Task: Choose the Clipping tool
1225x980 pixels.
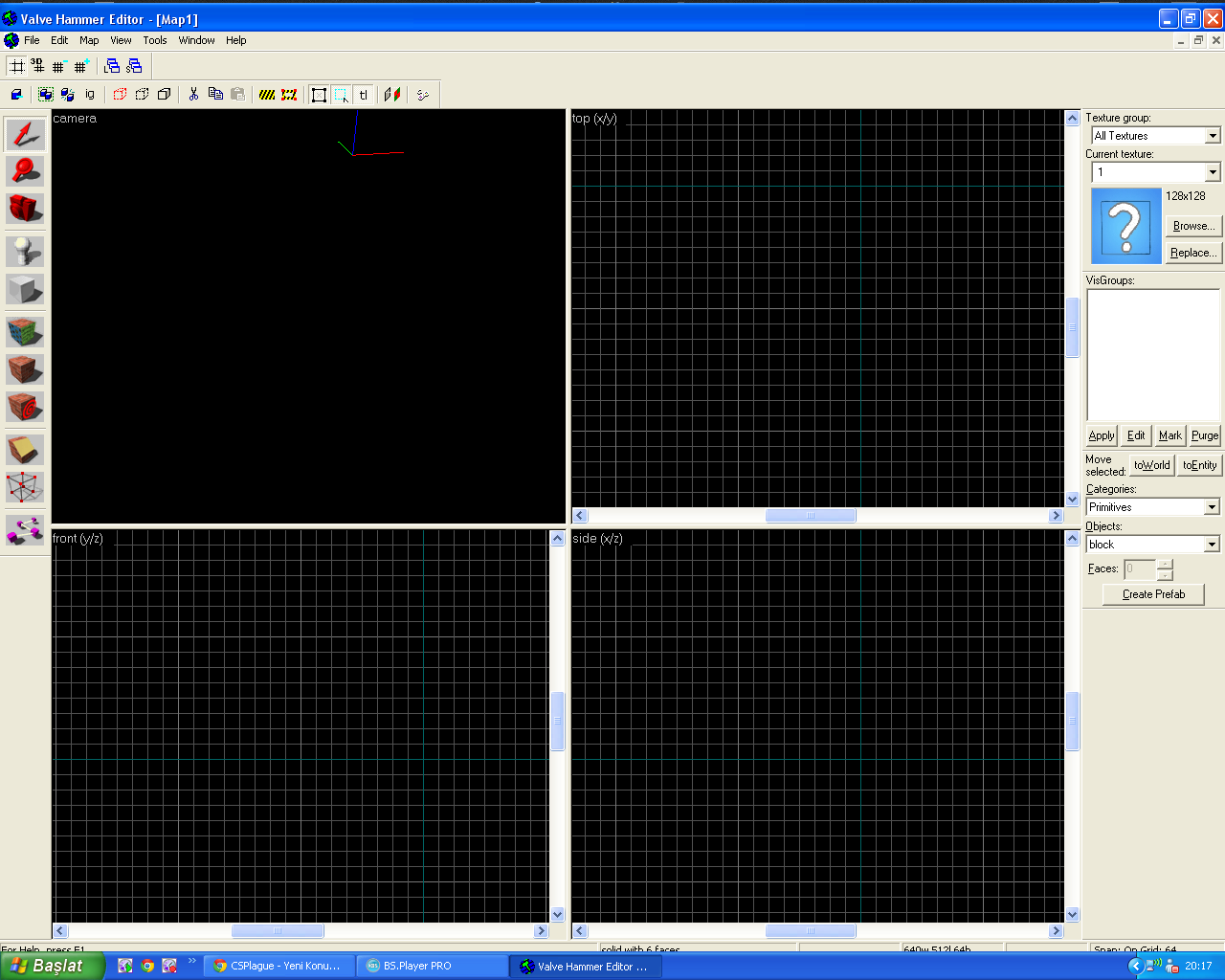Action: 25,450
